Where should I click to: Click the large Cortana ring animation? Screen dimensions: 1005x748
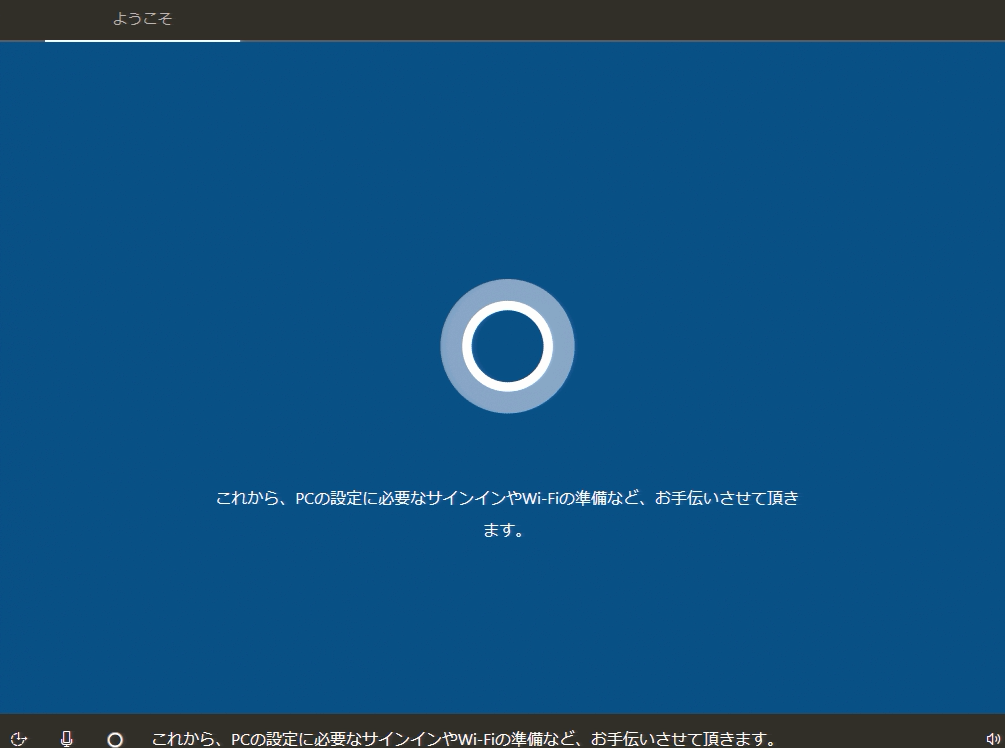point(507,346)
